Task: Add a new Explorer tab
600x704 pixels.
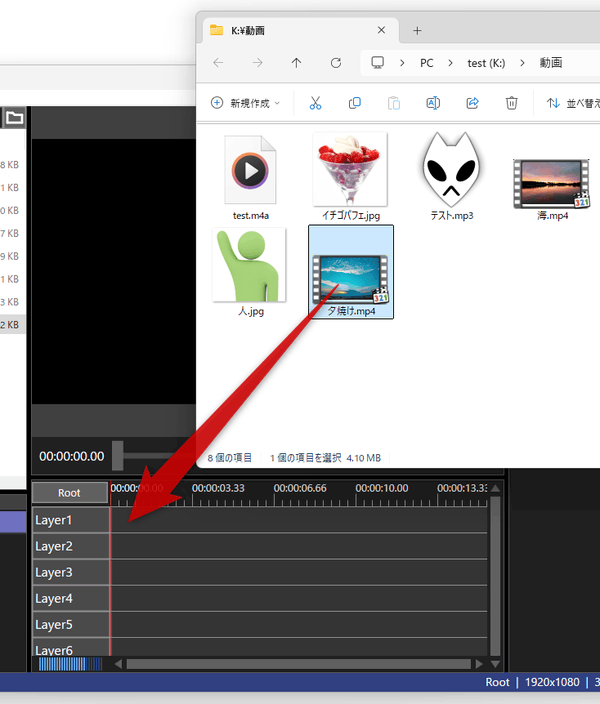Action: click(x=417, y=31)
